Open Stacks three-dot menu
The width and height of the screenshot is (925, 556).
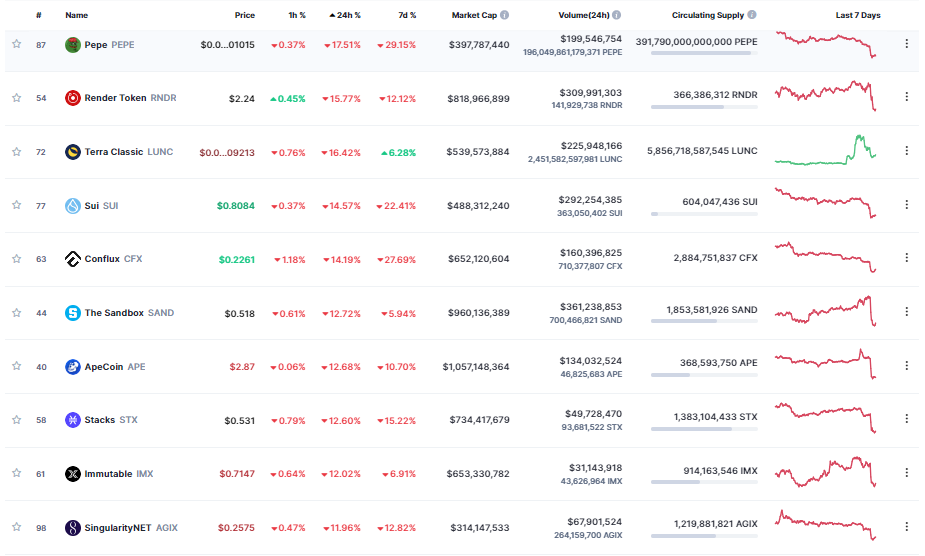[907, 418]
